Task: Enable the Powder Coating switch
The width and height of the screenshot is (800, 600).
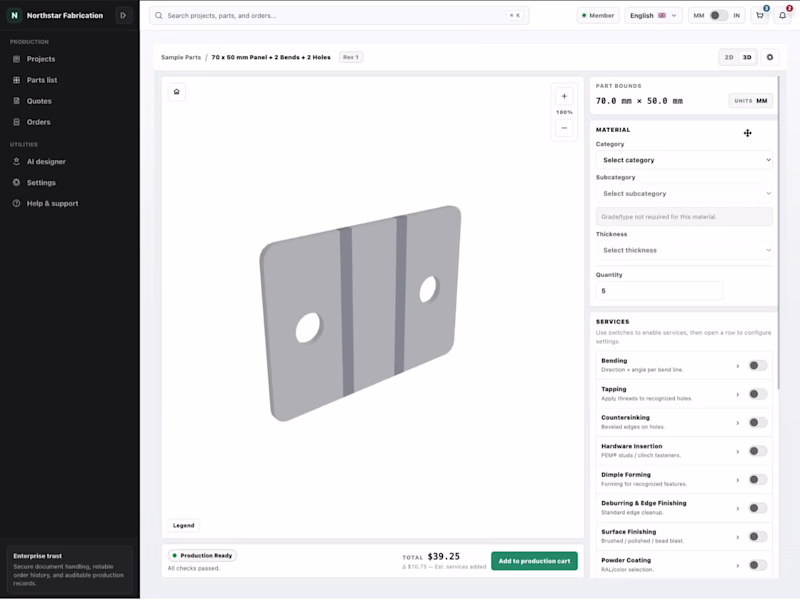Action: 758,565
